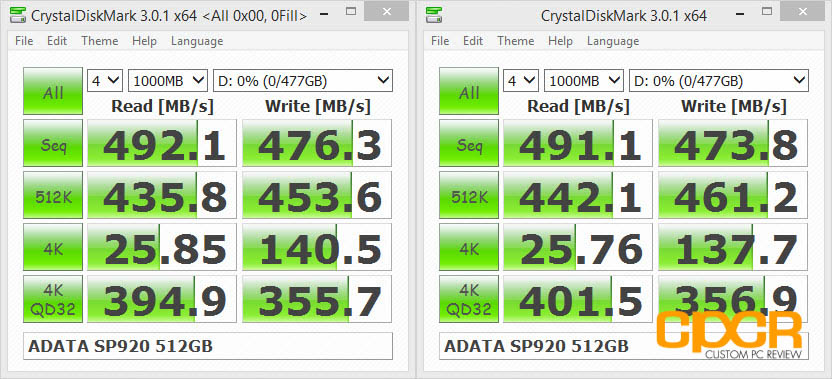This screenshot has width=832, height=379.
Task: Open the Language menu in right window
Action: click(613, 41)
